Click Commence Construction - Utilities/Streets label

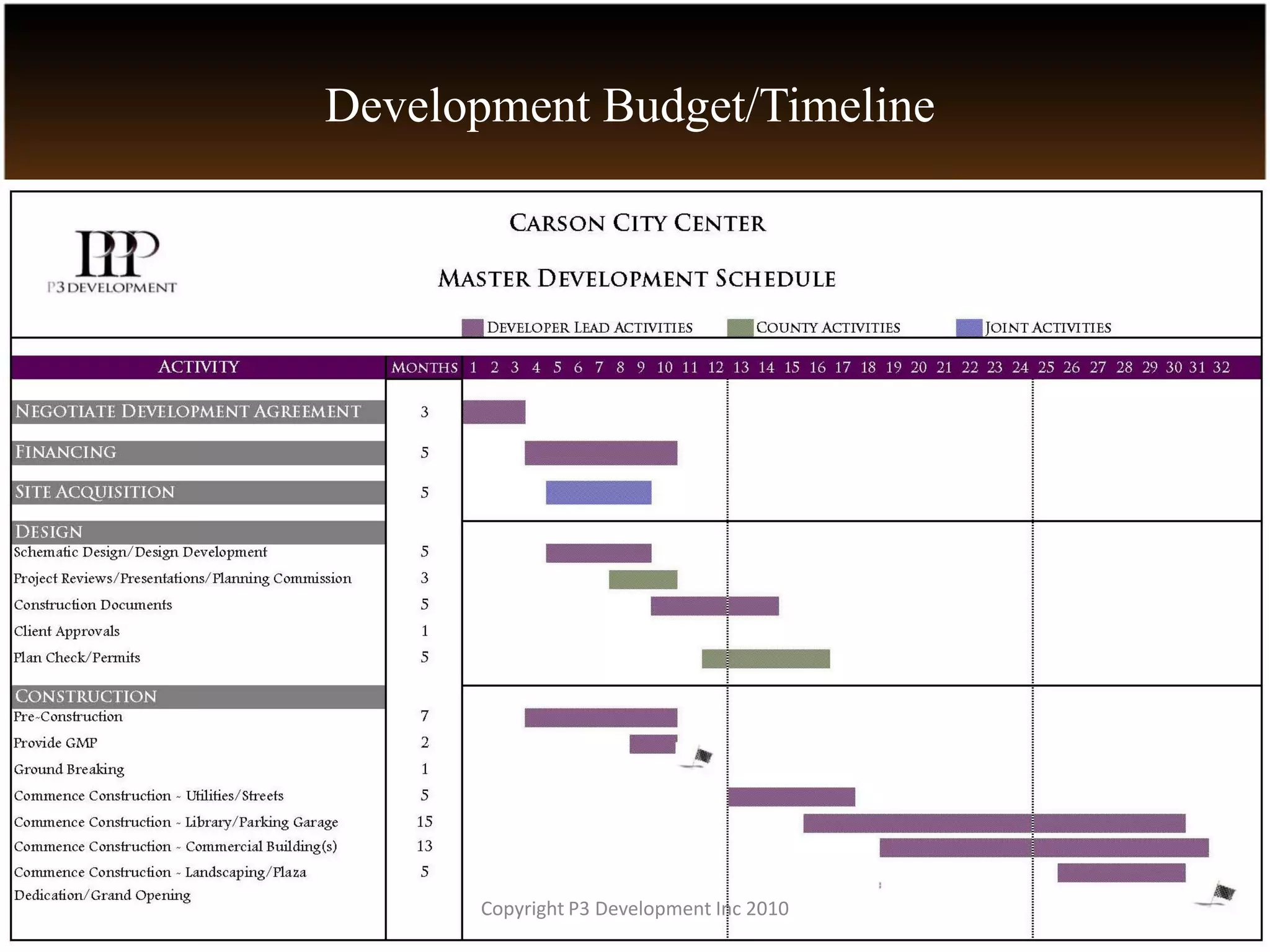[x=149, y=796]
